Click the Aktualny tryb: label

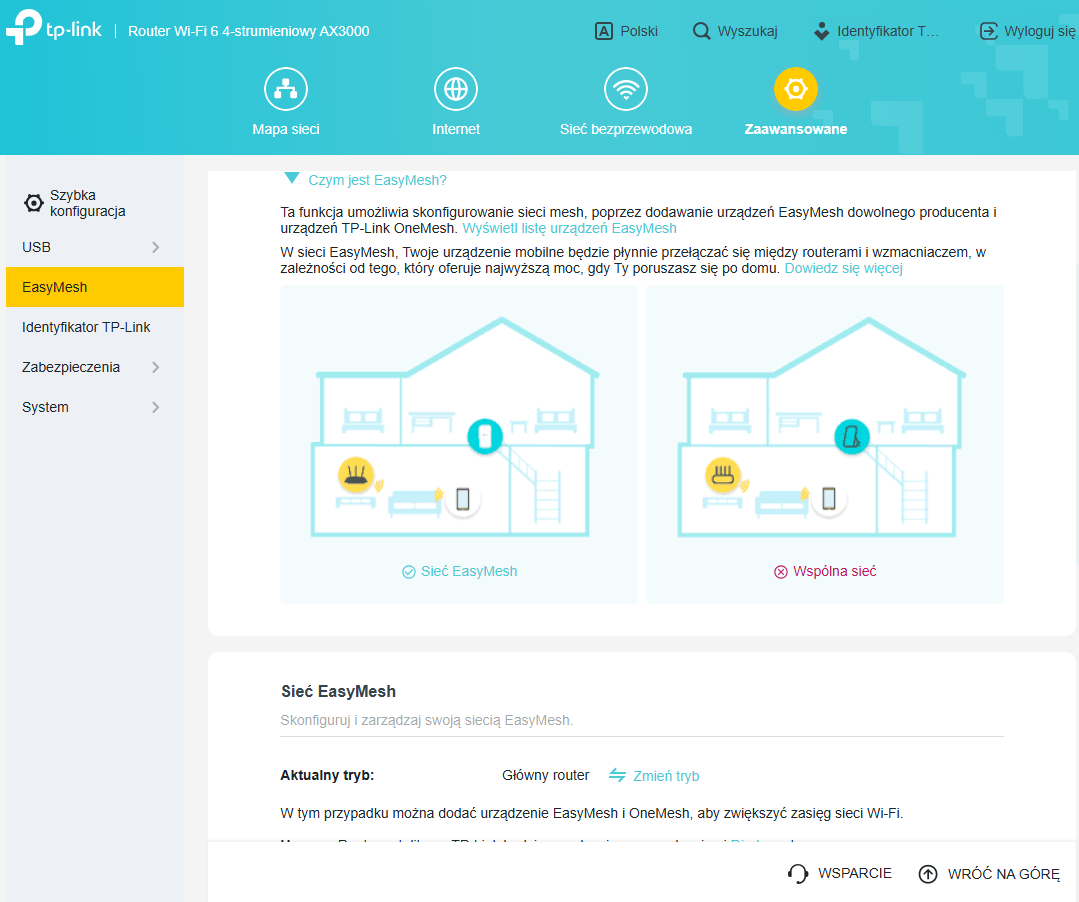coord(327,775)
